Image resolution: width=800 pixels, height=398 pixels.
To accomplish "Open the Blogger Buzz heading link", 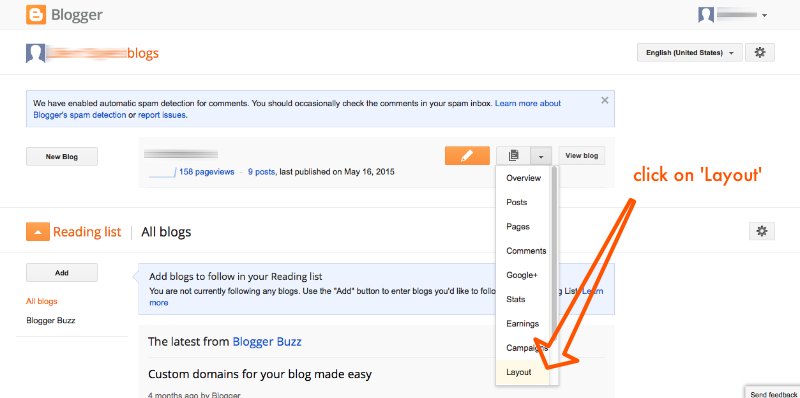I will tap(267, 341).
